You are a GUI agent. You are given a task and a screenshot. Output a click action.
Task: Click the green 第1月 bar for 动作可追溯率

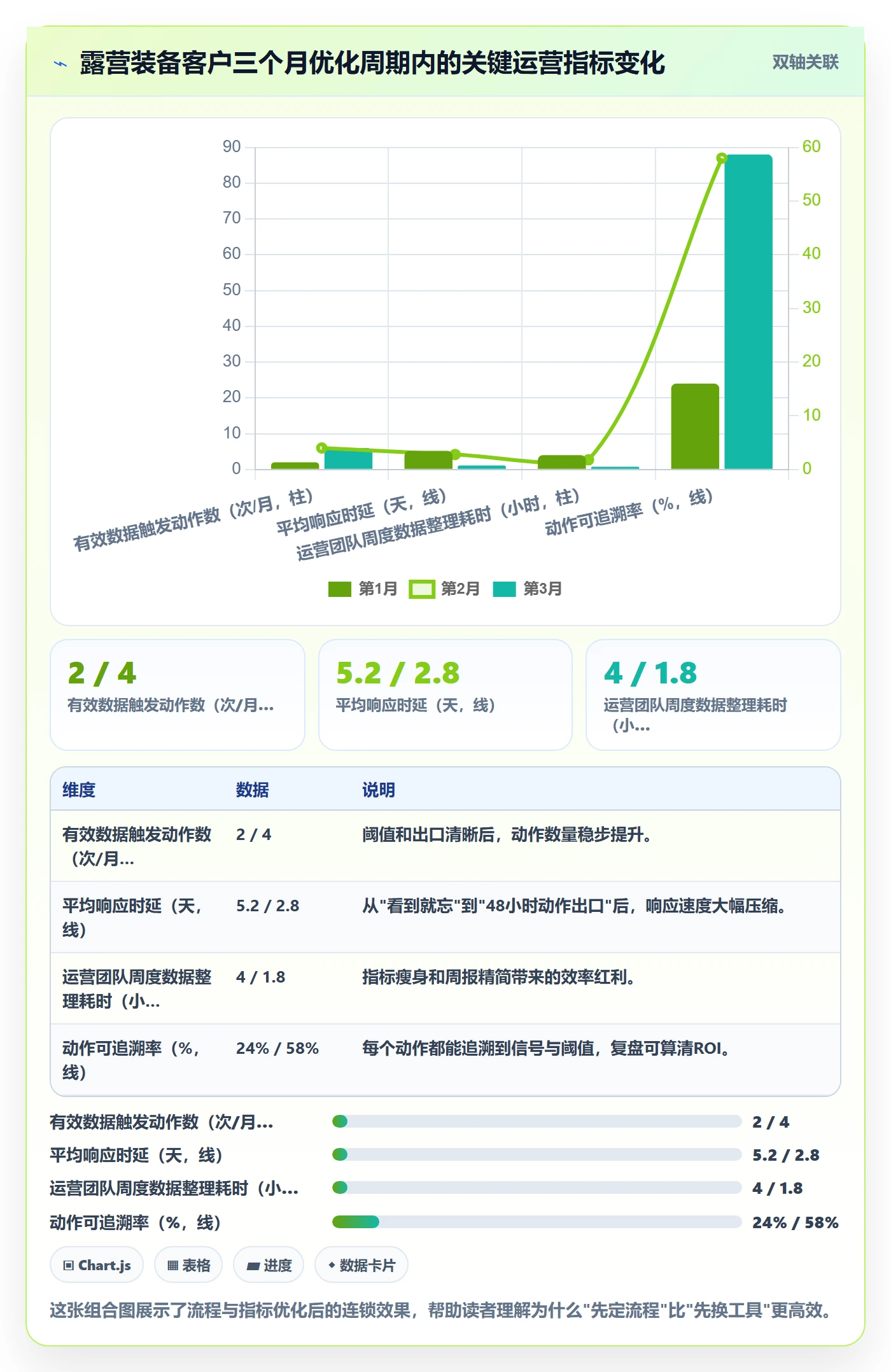(695, 426)
